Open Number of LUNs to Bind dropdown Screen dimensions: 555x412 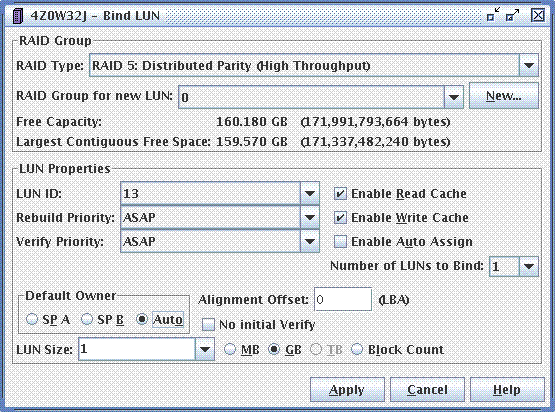coord(528,267)
